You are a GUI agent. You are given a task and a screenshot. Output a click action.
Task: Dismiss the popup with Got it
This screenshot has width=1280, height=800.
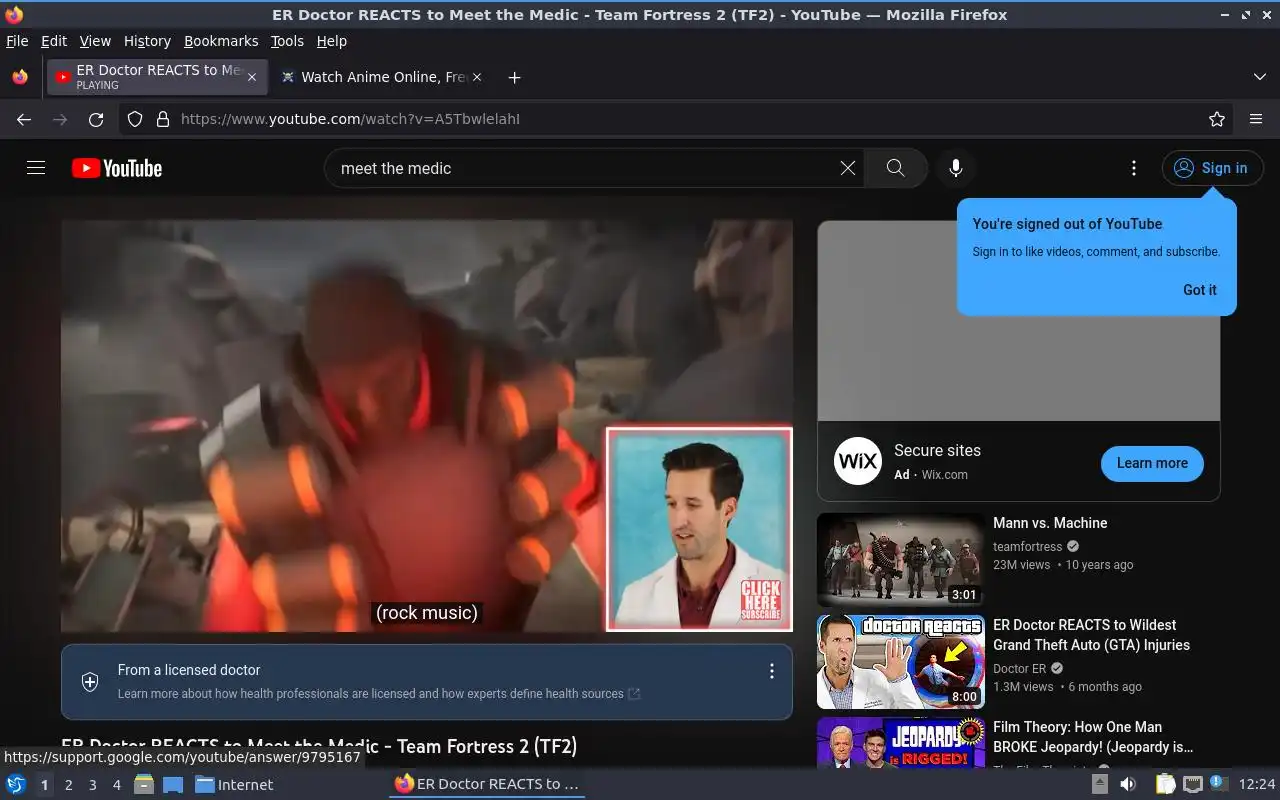pyautogui.click(x=1200, y=290)
